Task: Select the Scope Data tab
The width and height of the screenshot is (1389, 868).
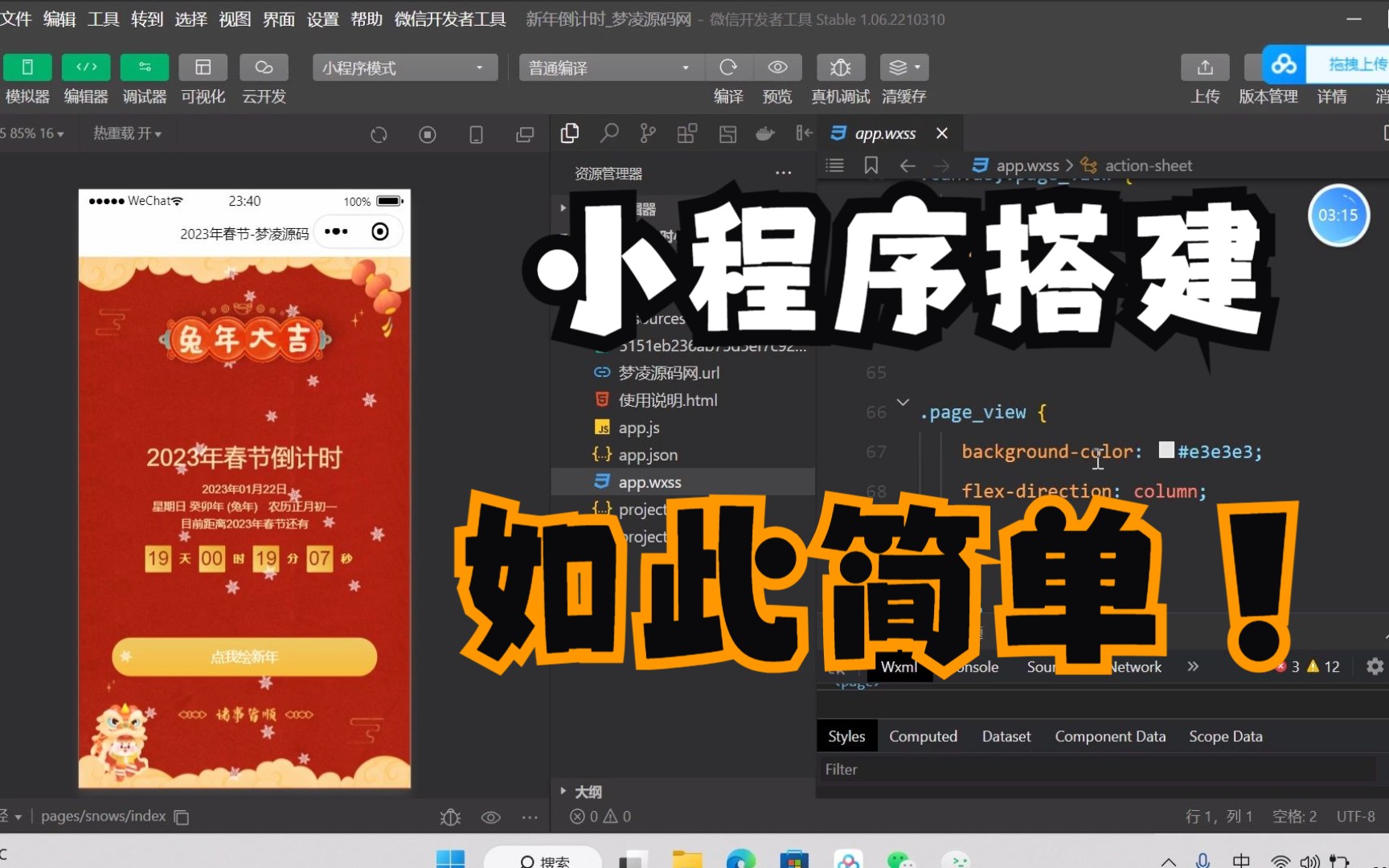Action: (x=1225, y=736)
